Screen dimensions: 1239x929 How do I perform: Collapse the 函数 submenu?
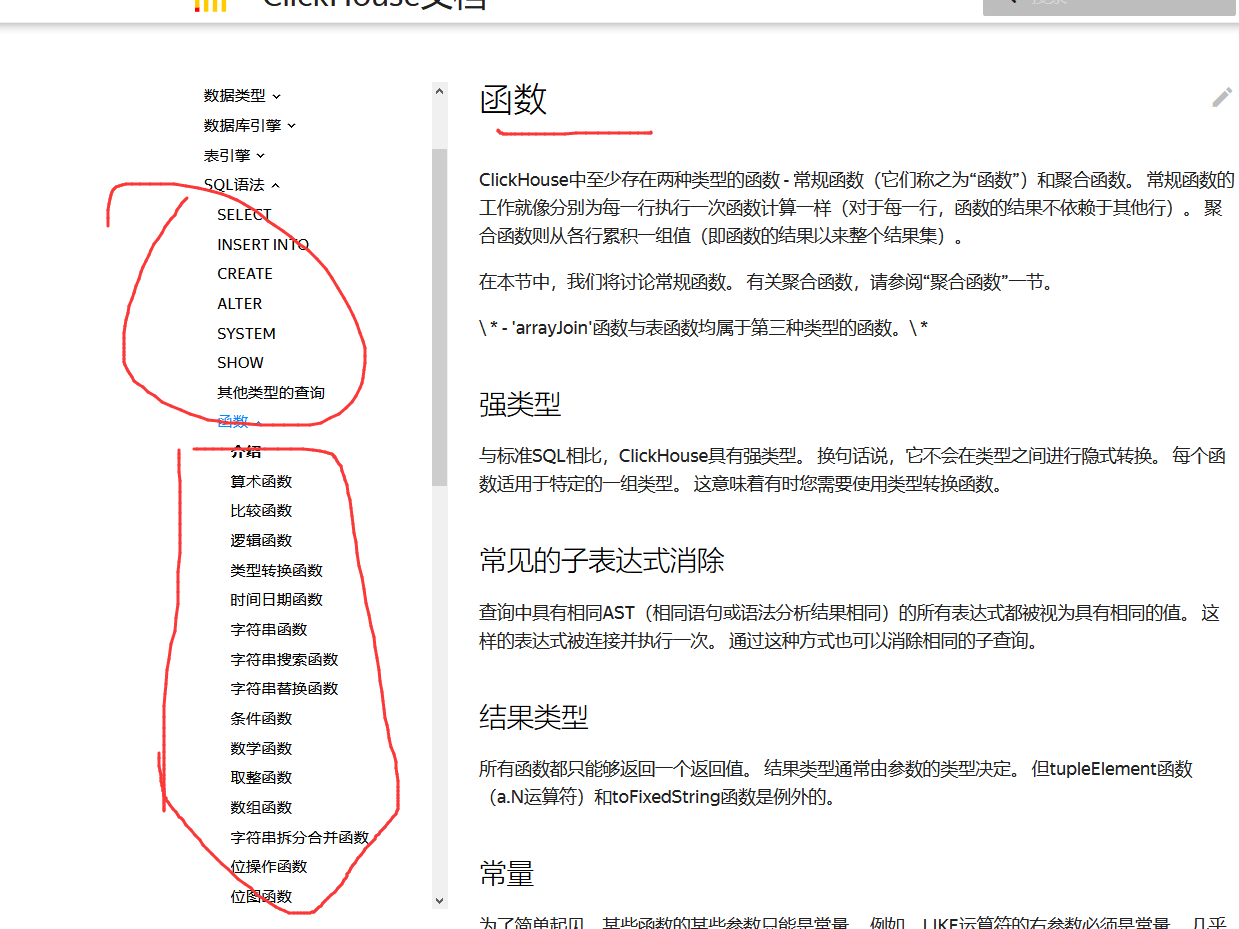240,422
